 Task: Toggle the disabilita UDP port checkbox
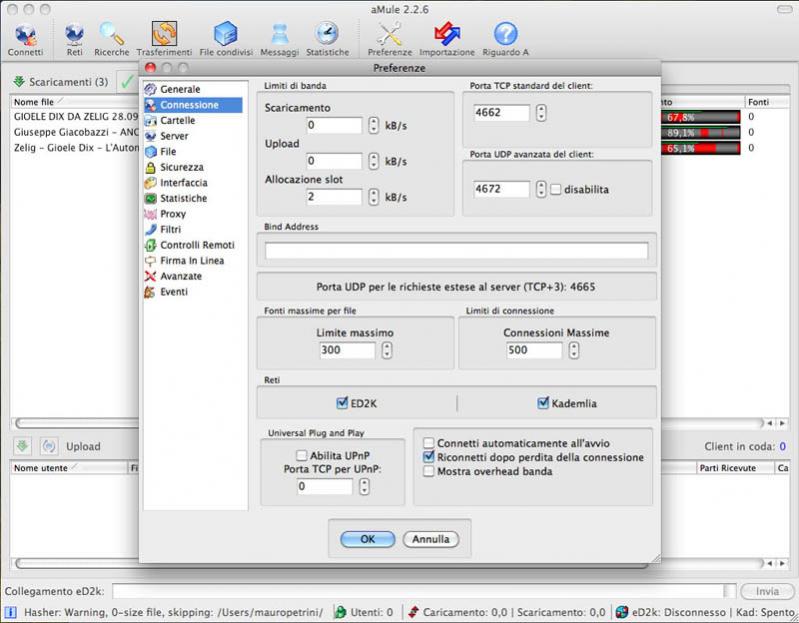pos(555,189)
